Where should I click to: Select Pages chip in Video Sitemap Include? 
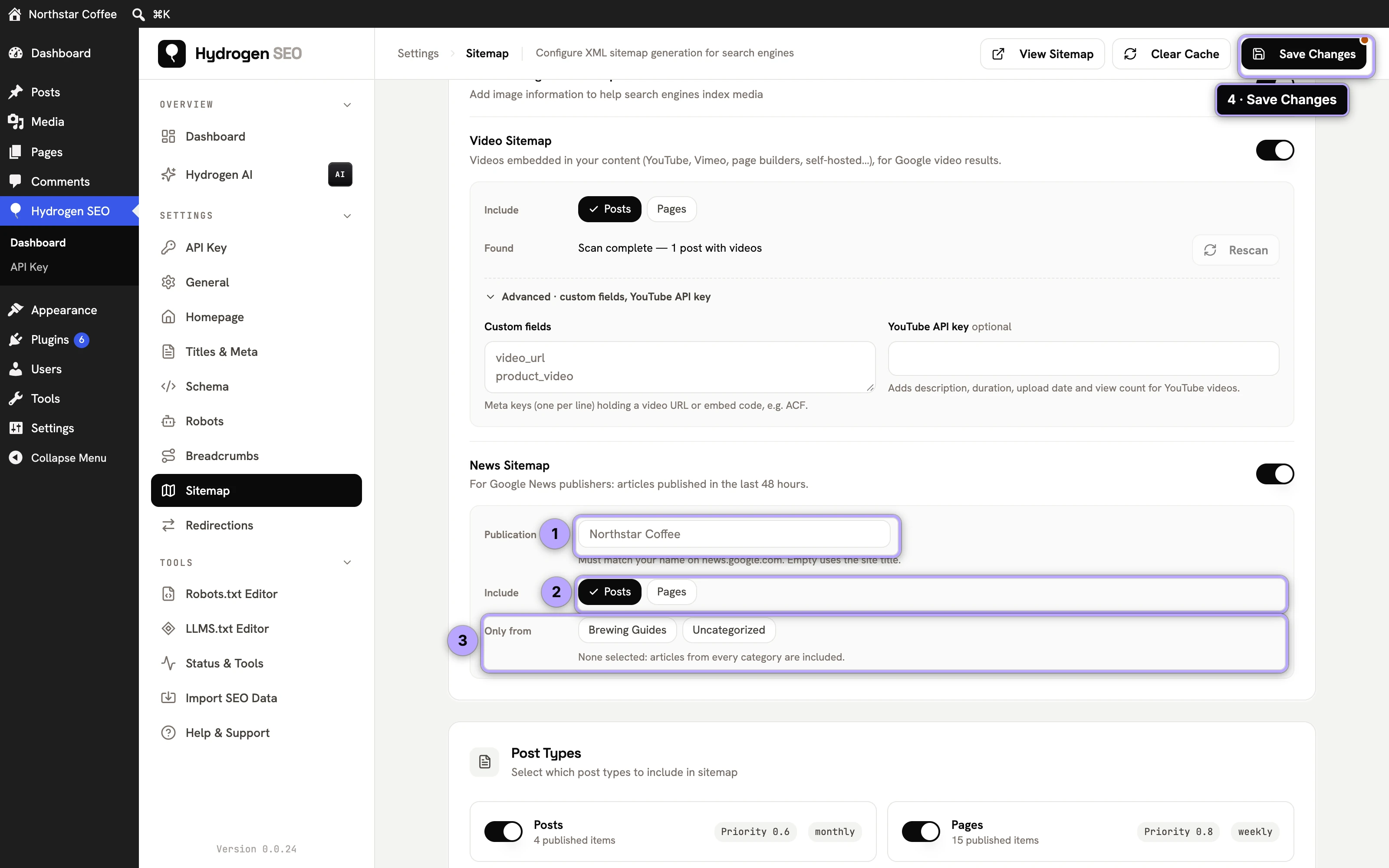coord(671,209)
